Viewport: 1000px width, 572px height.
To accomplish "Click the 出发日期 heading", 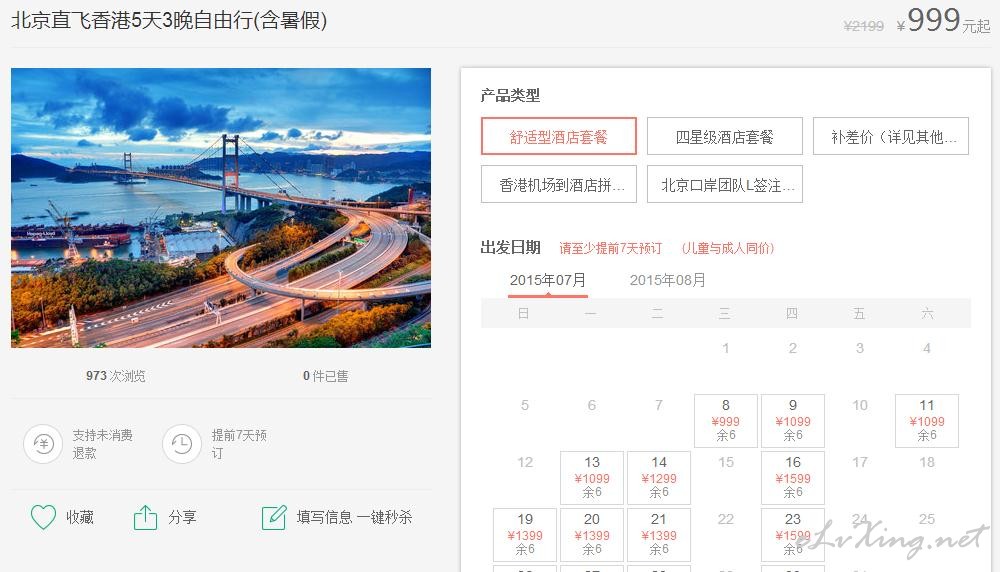I will click(x=510, y=247).
